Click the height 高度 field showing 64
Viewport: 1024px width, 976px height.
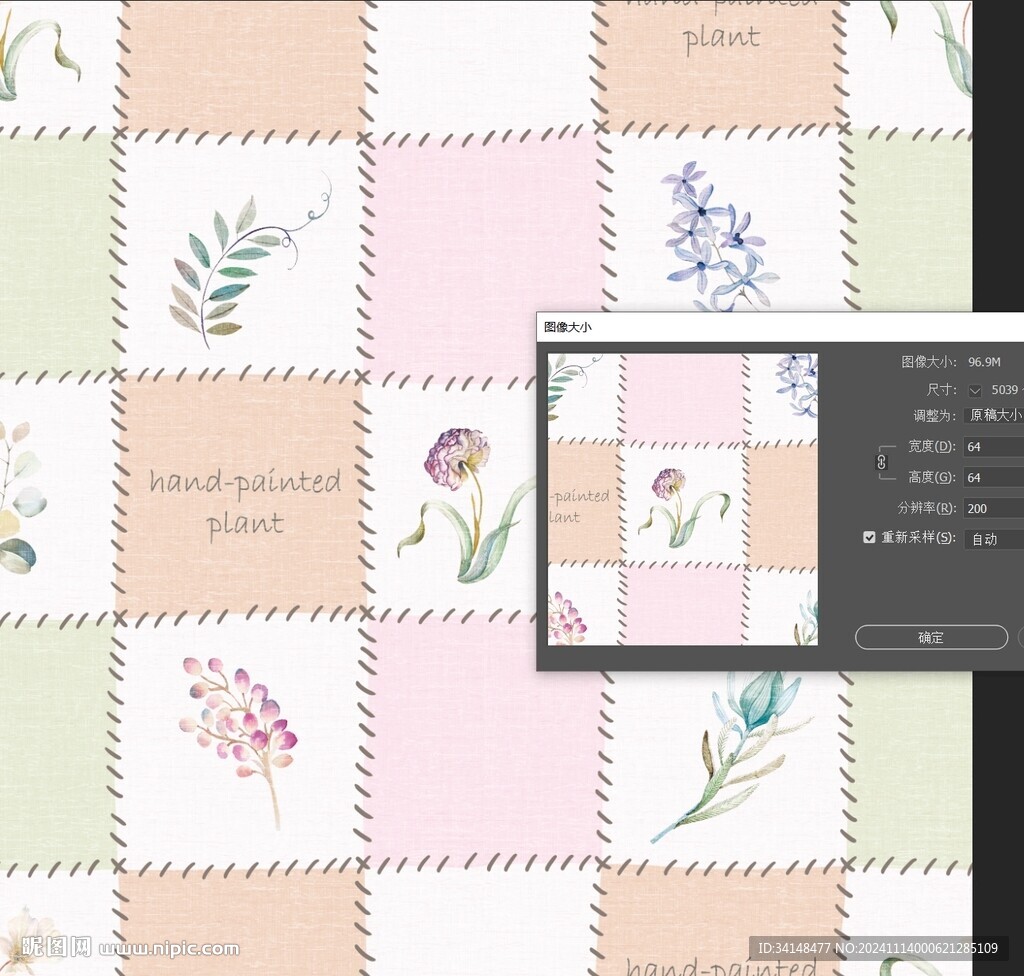click(993, 477)
